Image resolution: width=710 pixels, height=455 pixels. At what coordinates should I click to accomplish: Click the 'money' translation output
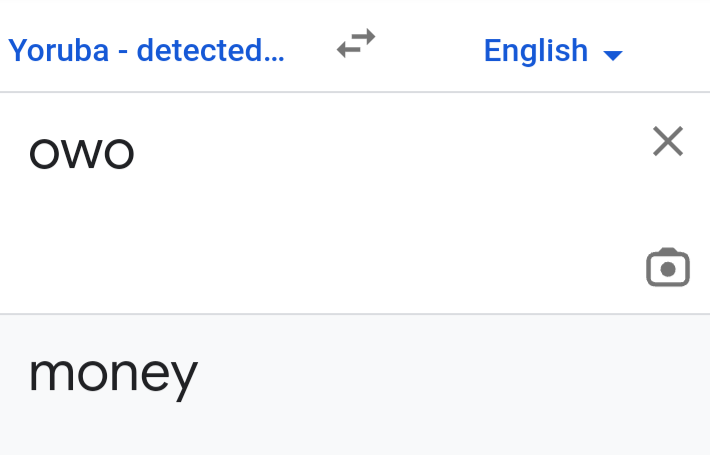click(113, 375)
